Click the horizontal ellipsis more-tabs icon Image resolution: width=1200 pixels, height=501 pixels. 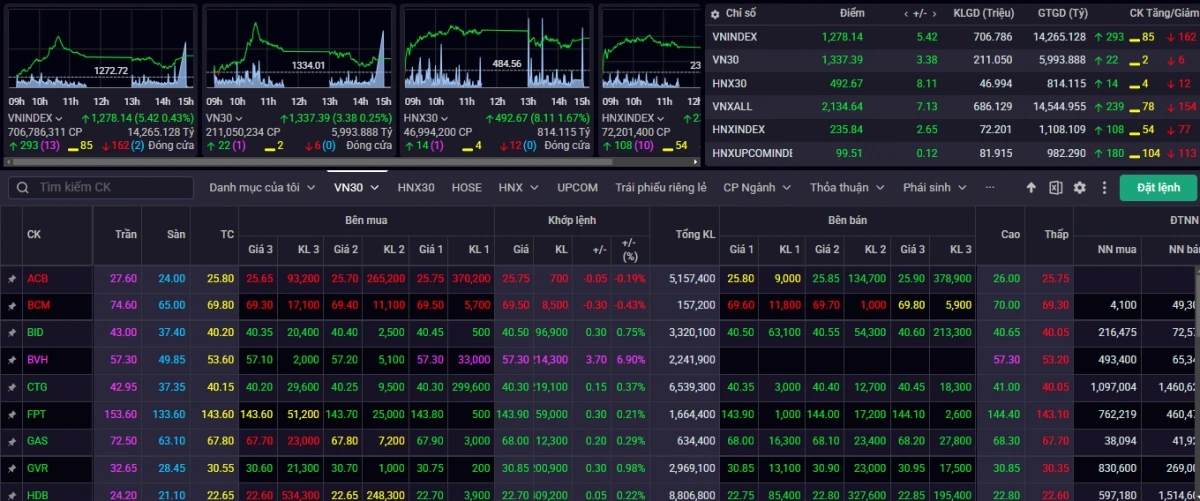click(x=990, y=187)
